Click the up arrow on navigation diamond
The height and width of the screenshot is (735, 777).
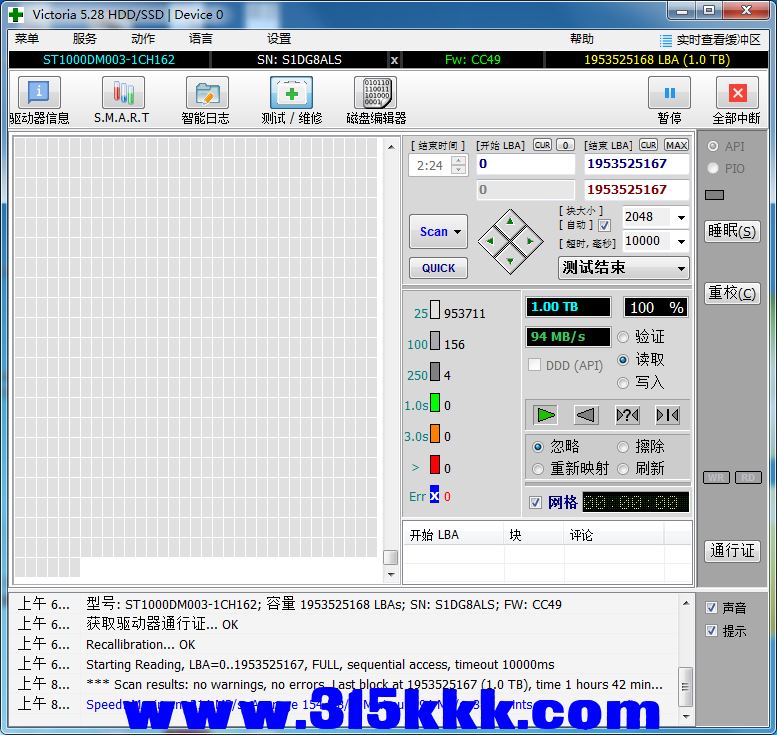[510, 221]
